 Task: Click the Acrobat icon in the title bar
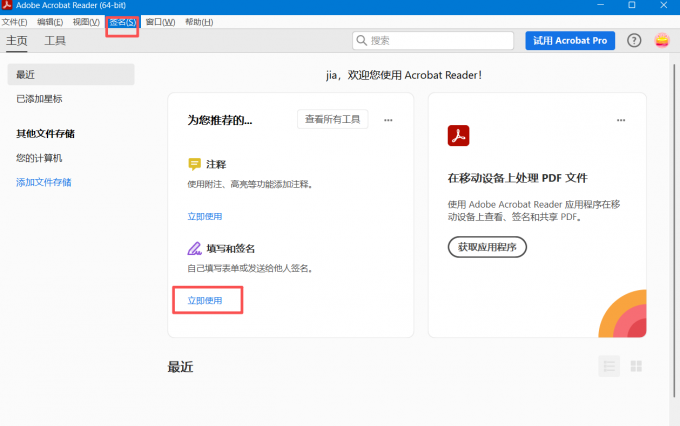tap(7, 5)
